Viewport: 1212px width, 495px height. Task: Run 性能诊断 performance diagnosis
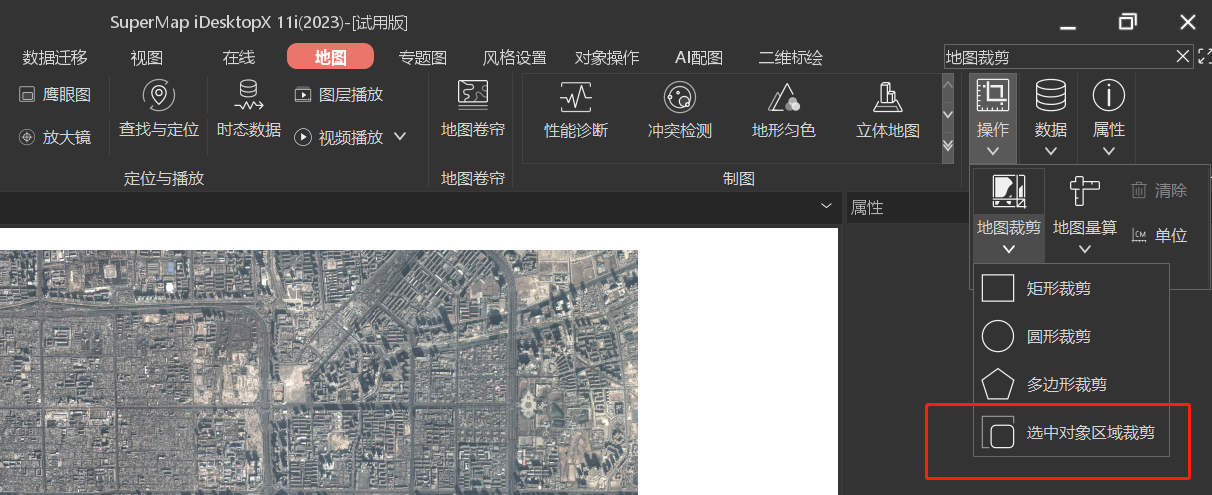pos(576,110)
